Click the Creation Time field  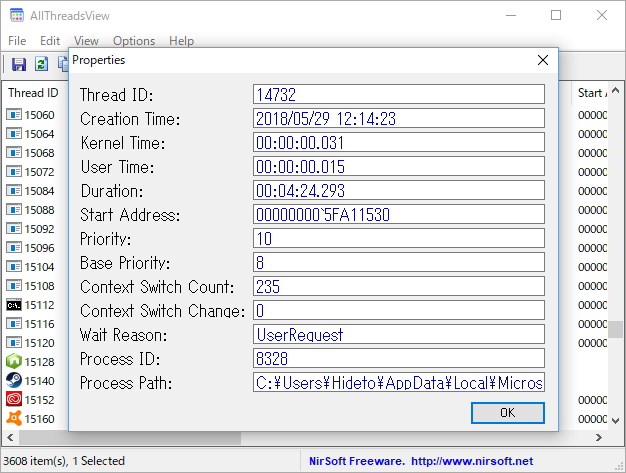[399, 119]
